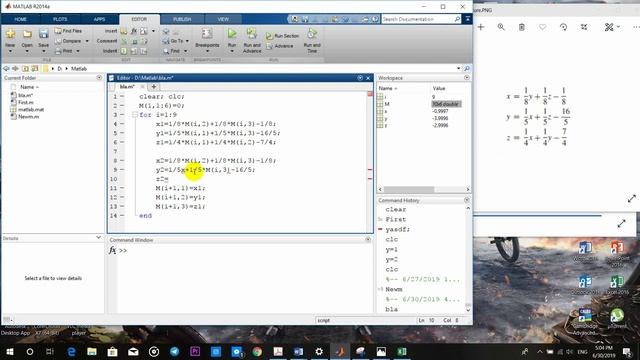
Task: Select Newm.m in Current Folder
Action: 28,116
